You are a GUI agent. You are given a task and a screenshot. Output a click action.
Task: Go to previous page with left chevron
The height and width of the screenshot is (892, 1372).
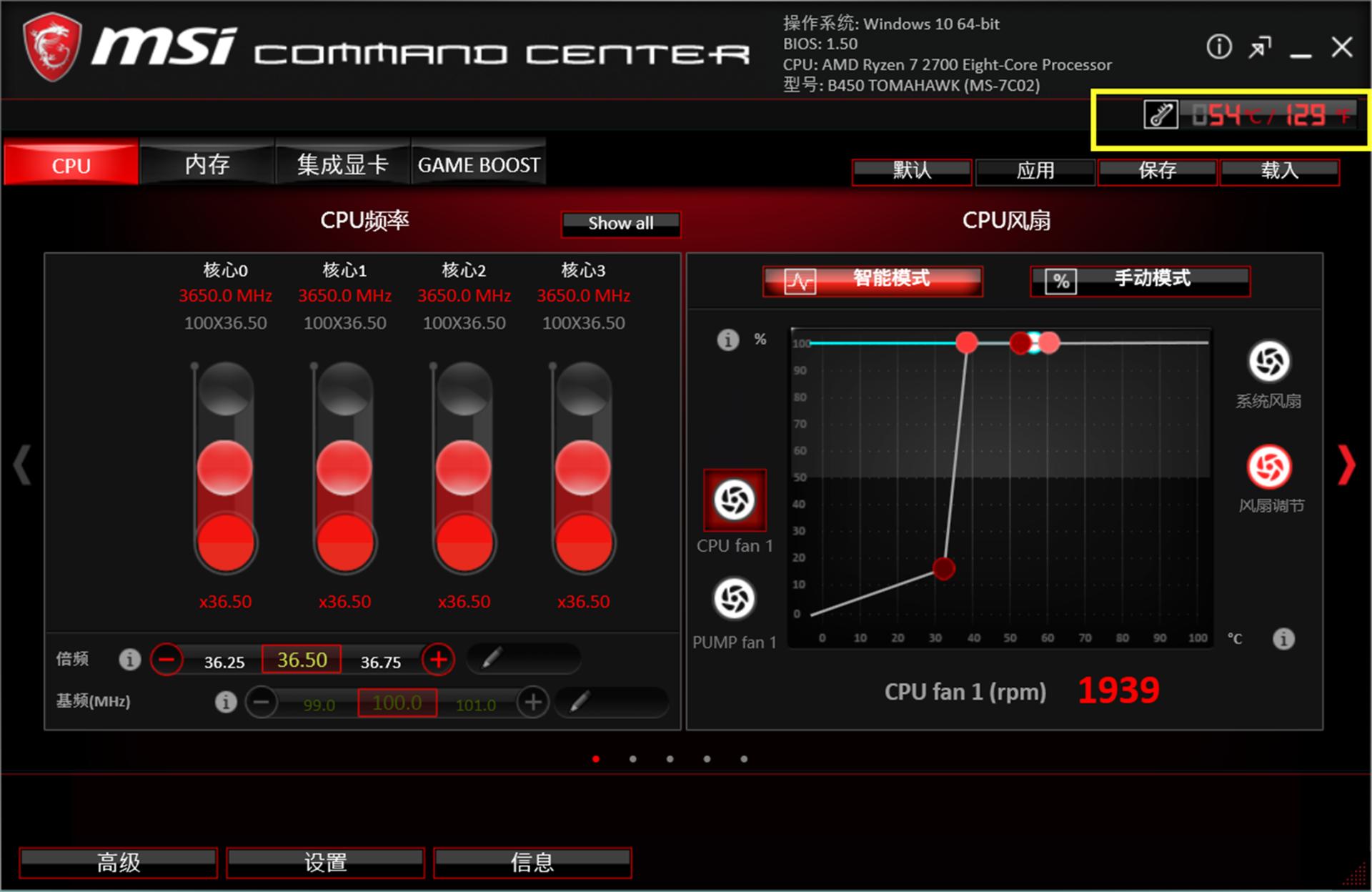(x=23, y=465)
